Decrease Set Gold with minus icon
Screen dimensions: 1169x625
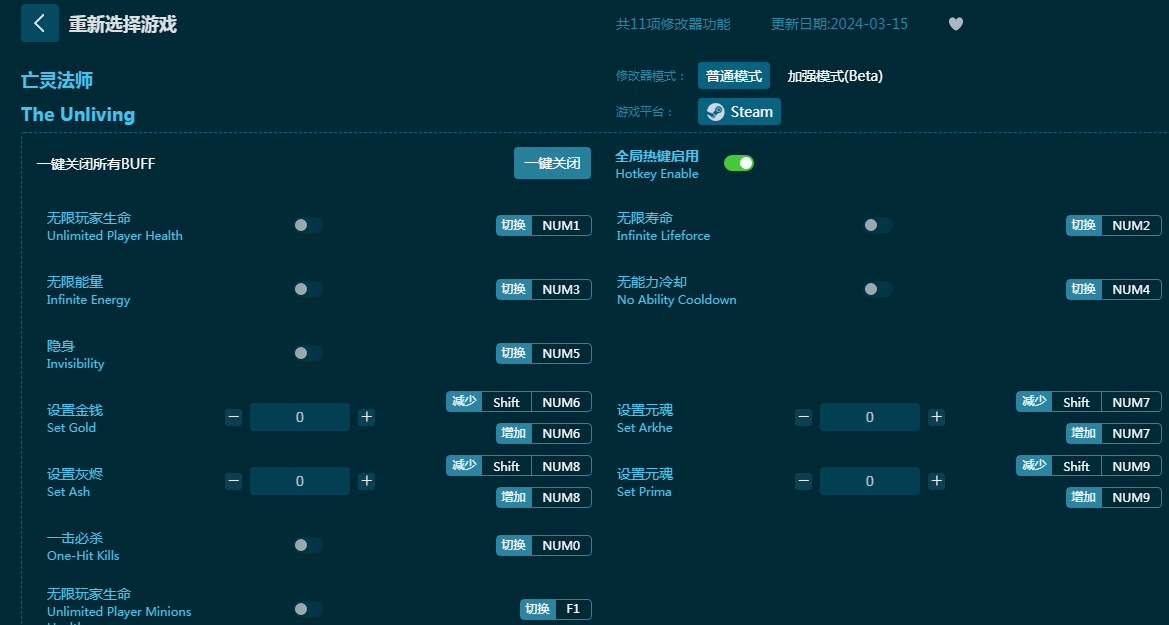[233, 417]
